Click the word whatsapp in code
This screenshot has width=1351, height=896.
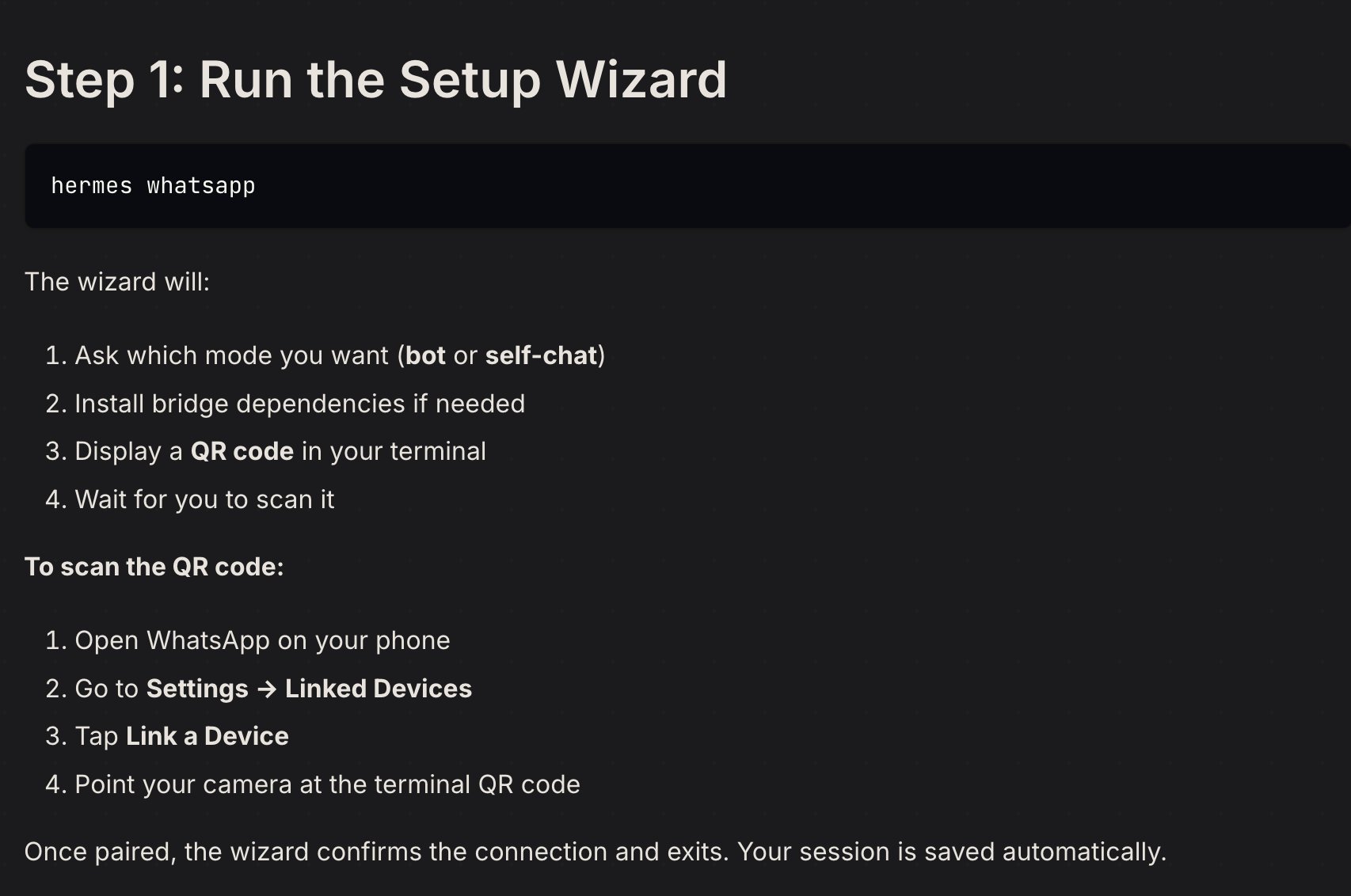point(201,186)
